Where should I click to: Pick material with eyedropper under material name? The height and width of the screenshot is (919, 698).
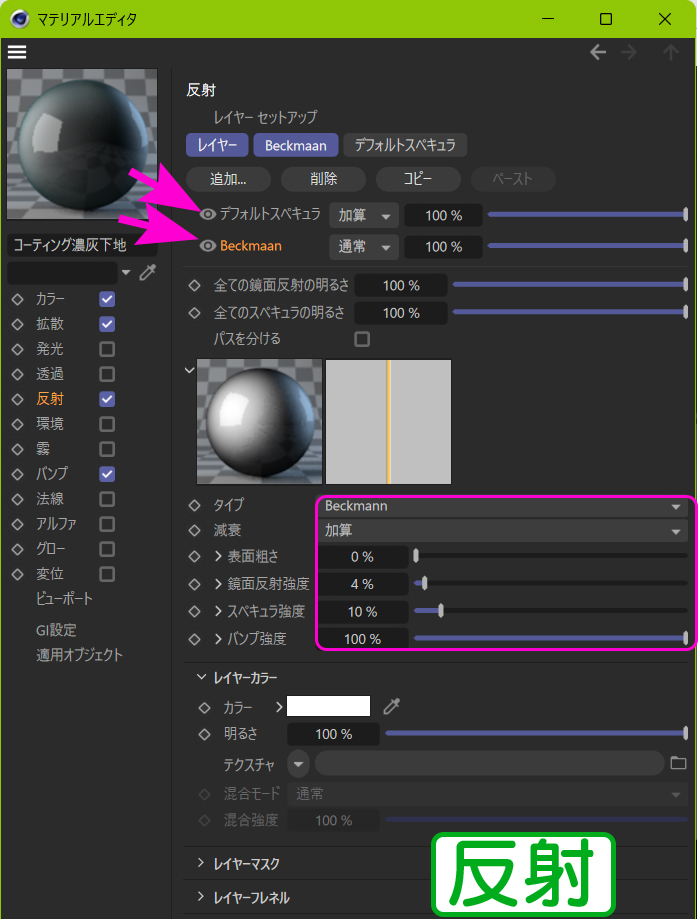[x=147, y=272]
